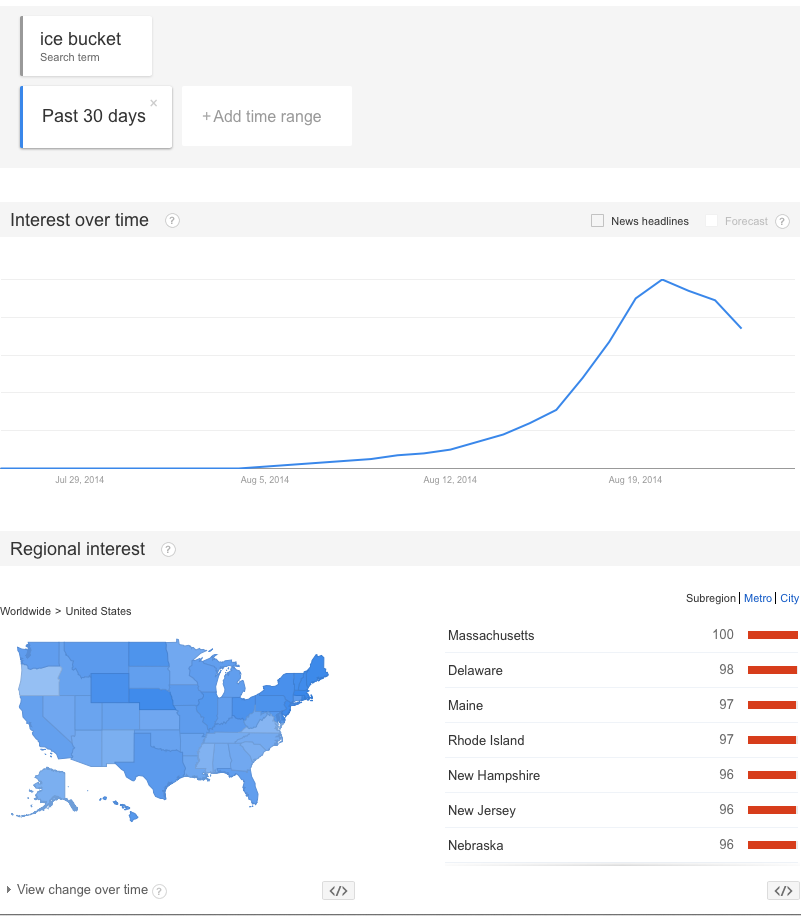Switch to the Metro tab
The image size is (801, 916).
coord(758,598)
